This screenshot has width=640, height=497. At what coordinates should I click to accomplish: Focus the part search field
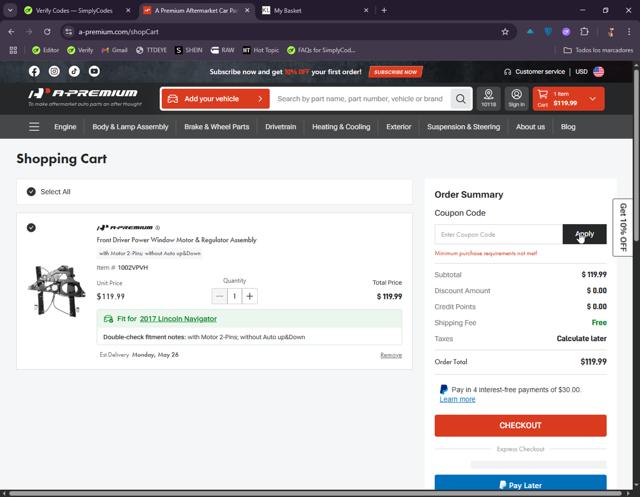[360, 99]
